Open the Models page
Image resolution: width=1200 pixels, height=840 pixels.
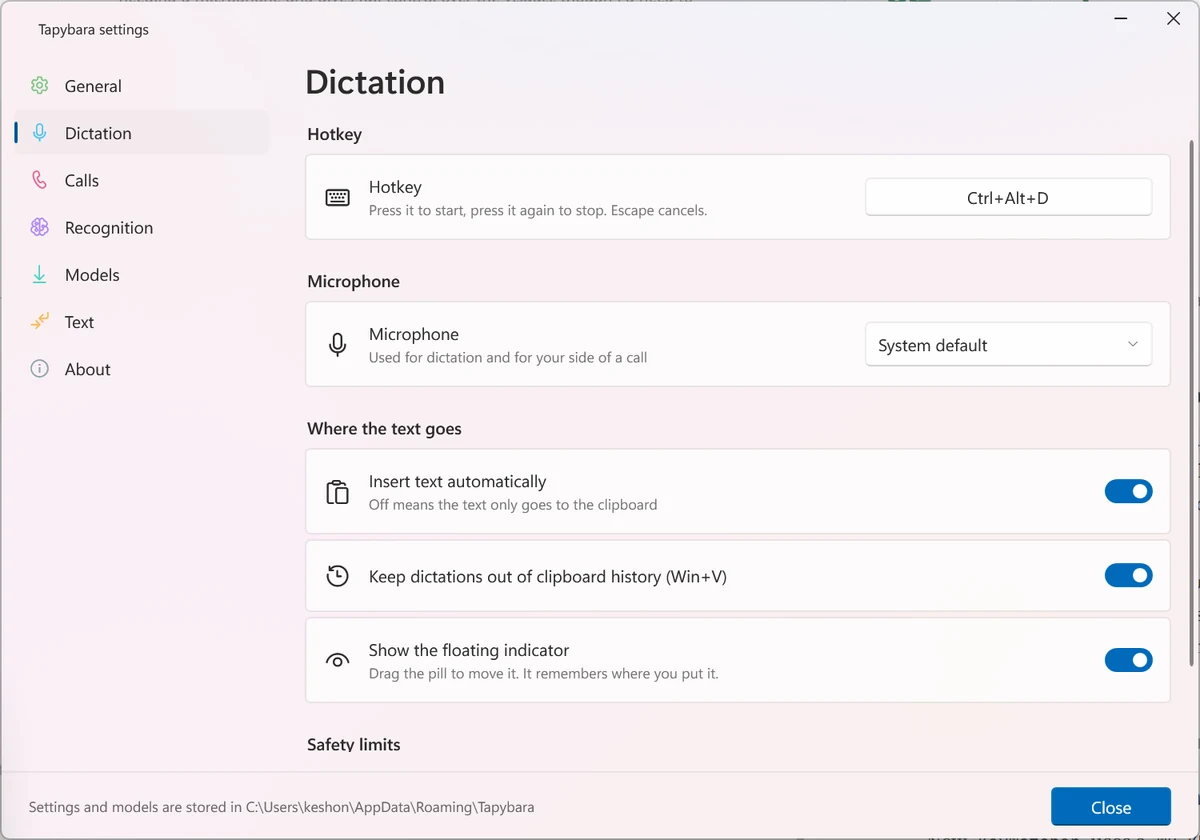(x=141, y=274)
